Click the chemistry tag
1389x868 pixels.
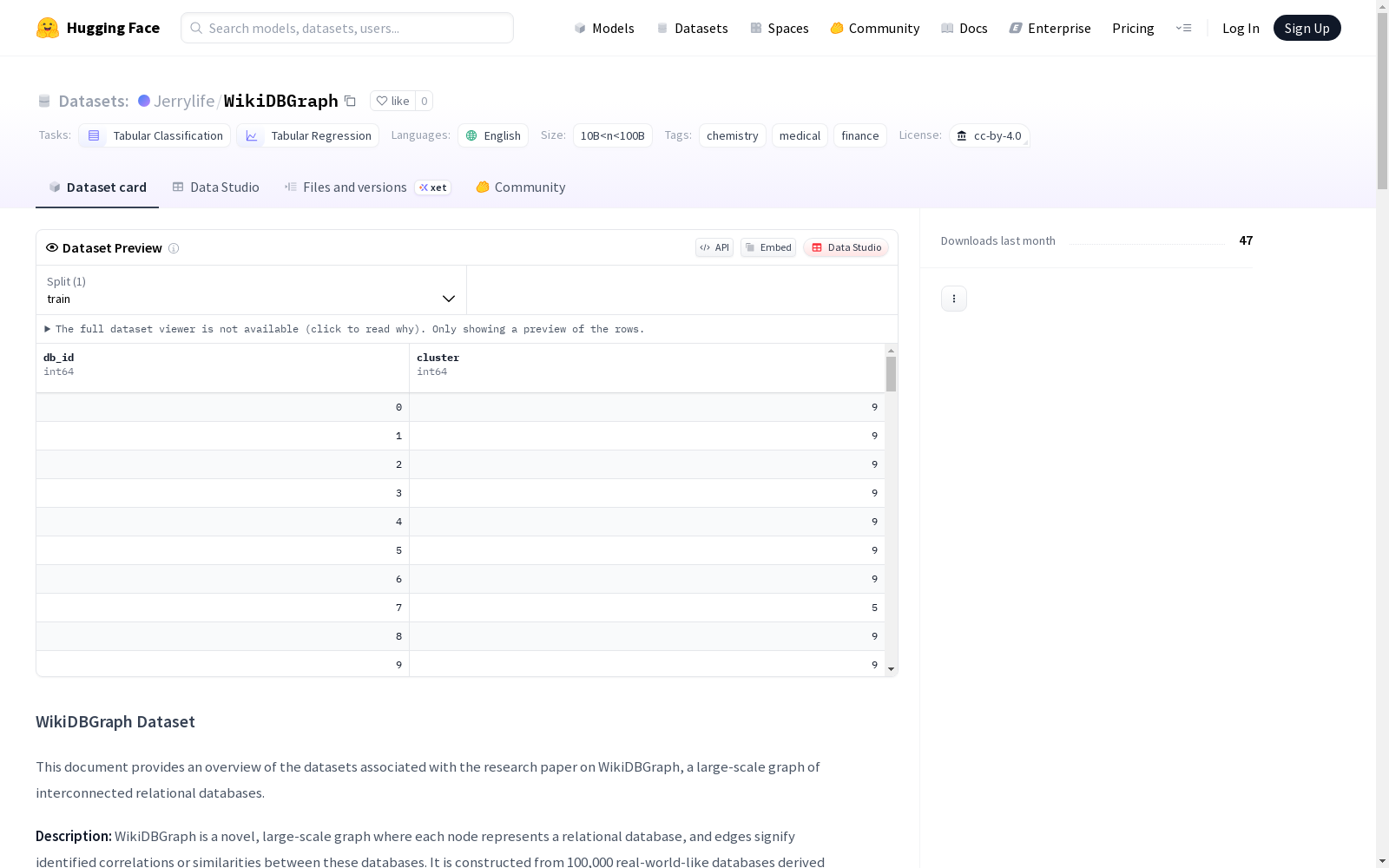(733, 135)
